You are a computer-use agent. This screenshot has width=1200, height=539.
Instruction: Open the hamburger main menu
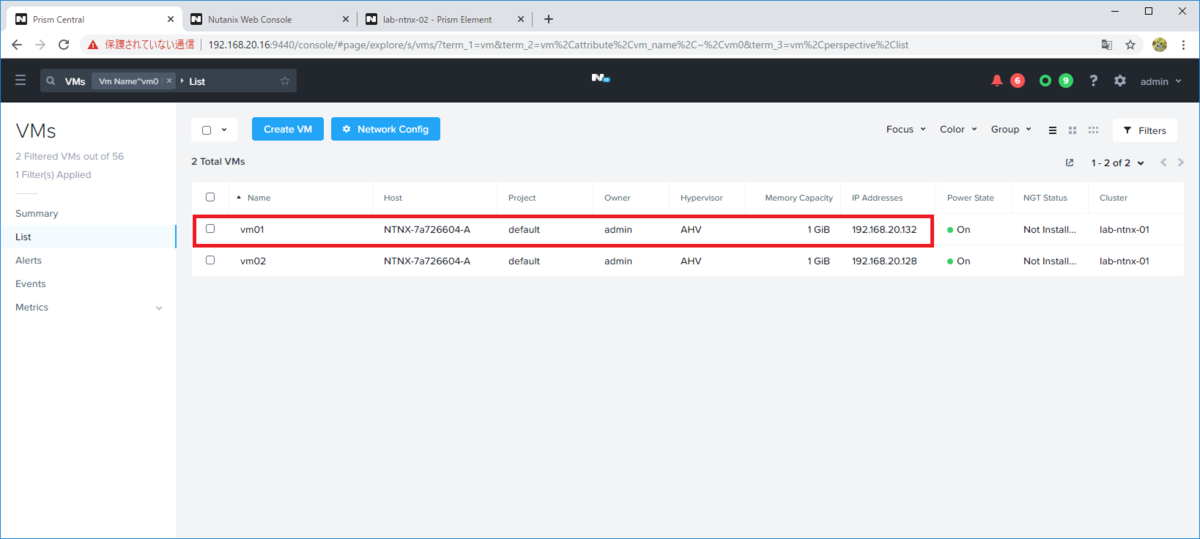pyautogui.click(x=21, y=80)
